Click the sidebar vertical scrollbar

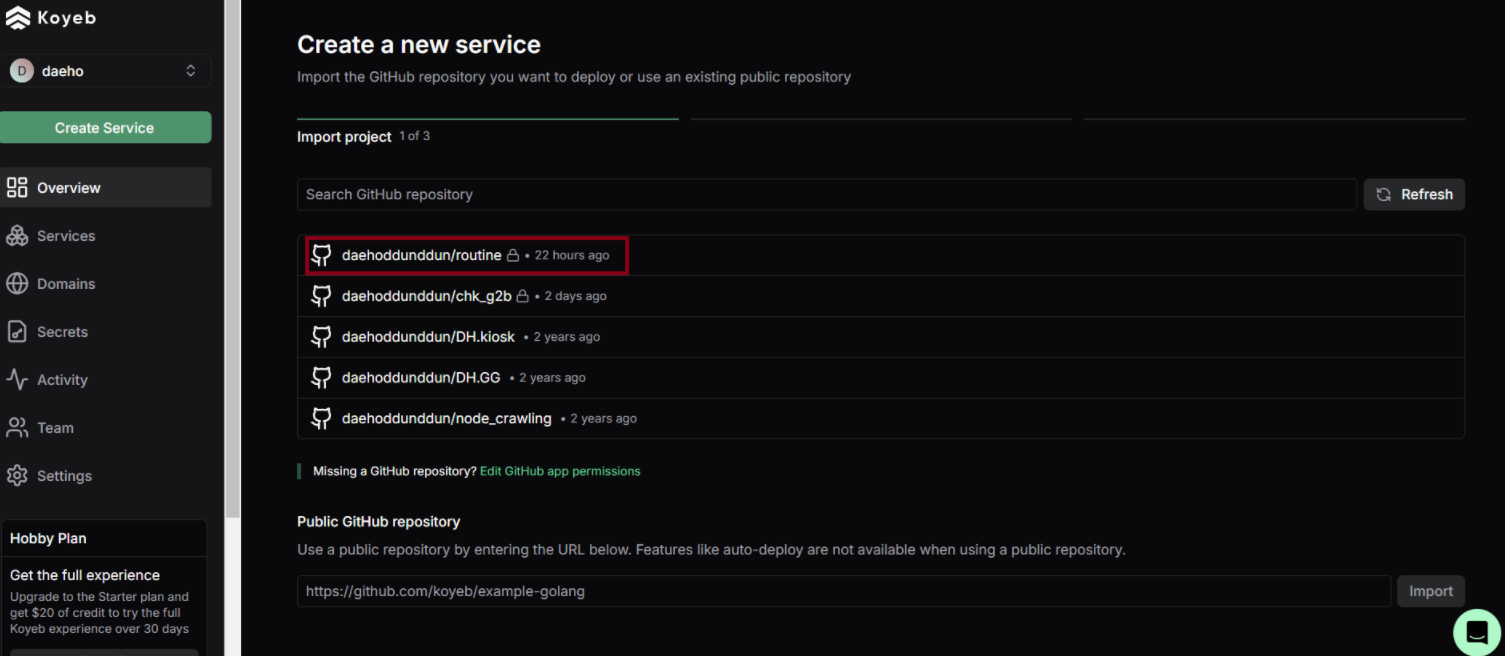coord(232,258)
